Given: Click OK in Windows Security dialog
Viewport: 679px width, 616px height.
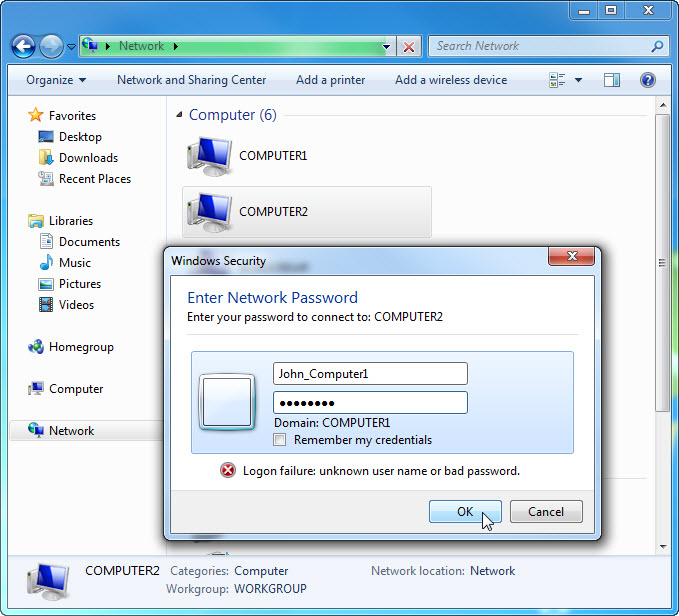Looking at the screenshot, I should pos(465,512).
